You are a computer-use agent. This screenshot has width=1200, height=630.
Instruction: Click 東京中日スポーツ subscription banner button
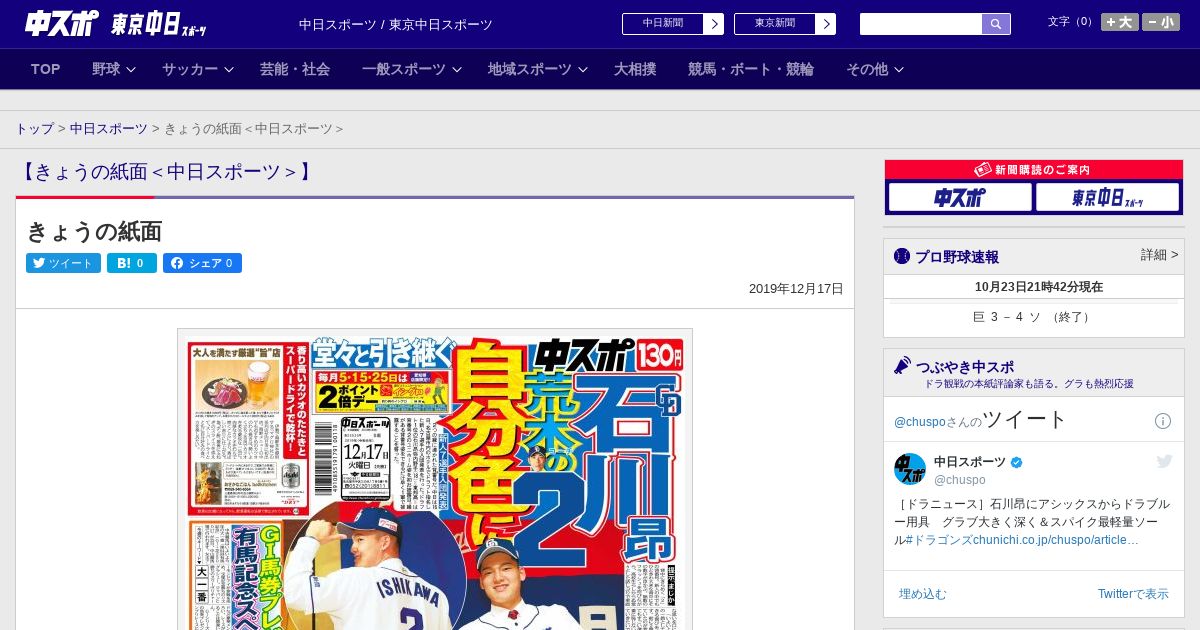pyautogui.click(x=1107, y=197)
